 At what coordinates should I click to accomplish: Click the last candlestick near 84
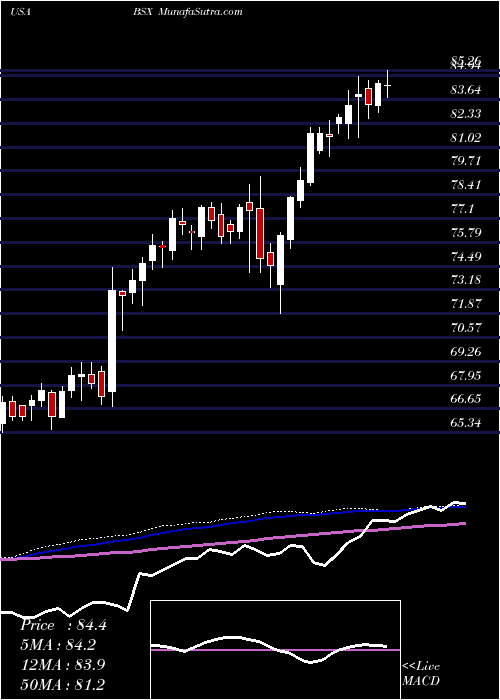[388, 84]
